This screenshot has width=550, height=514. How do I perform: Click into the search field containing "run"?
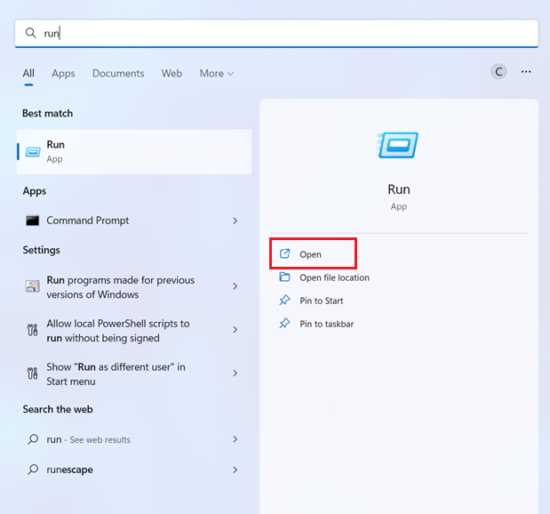276,33
